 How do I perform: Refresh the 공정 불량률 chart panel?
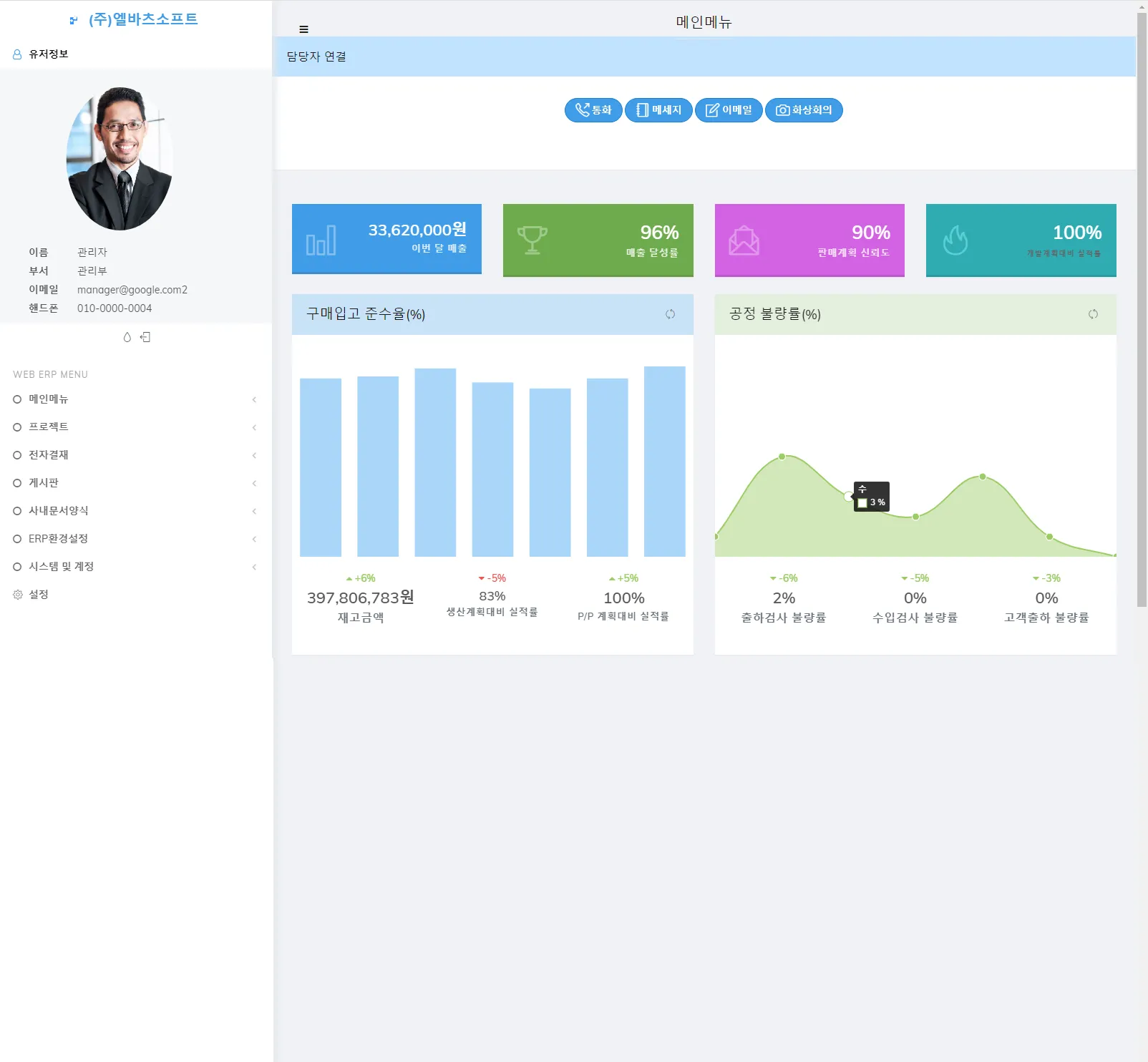pos(1093,314)
